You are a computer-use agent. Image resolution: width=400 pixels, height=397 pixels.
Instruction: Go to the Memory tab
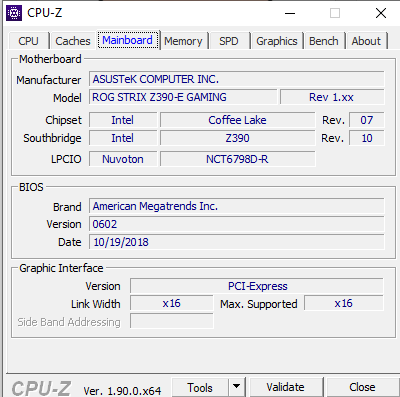pyautogui.click(x=183, y=41)
